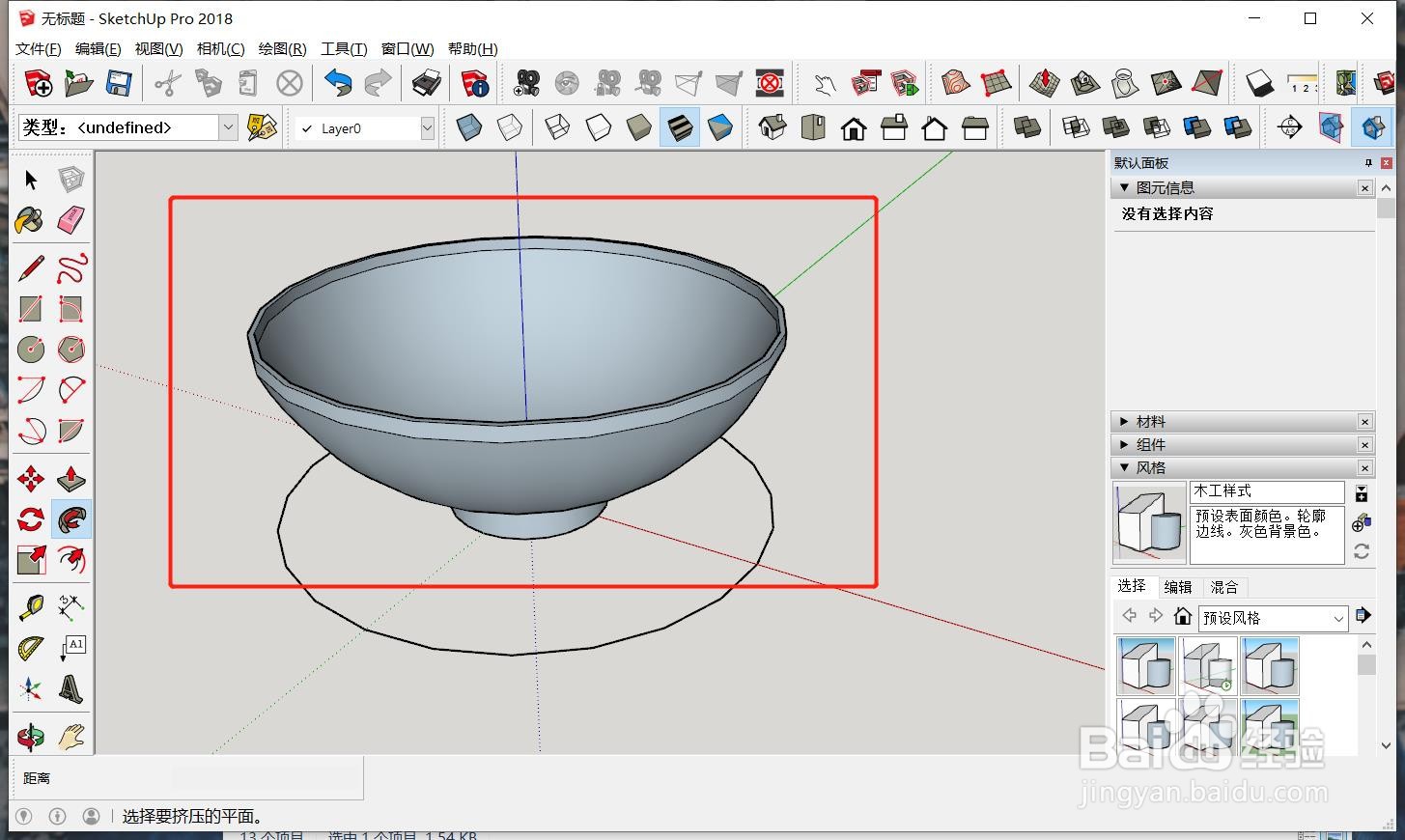This screenshot has width=1405, height=840.
Task: Expand the 材料 panel section
Action: pos(1151,422)
